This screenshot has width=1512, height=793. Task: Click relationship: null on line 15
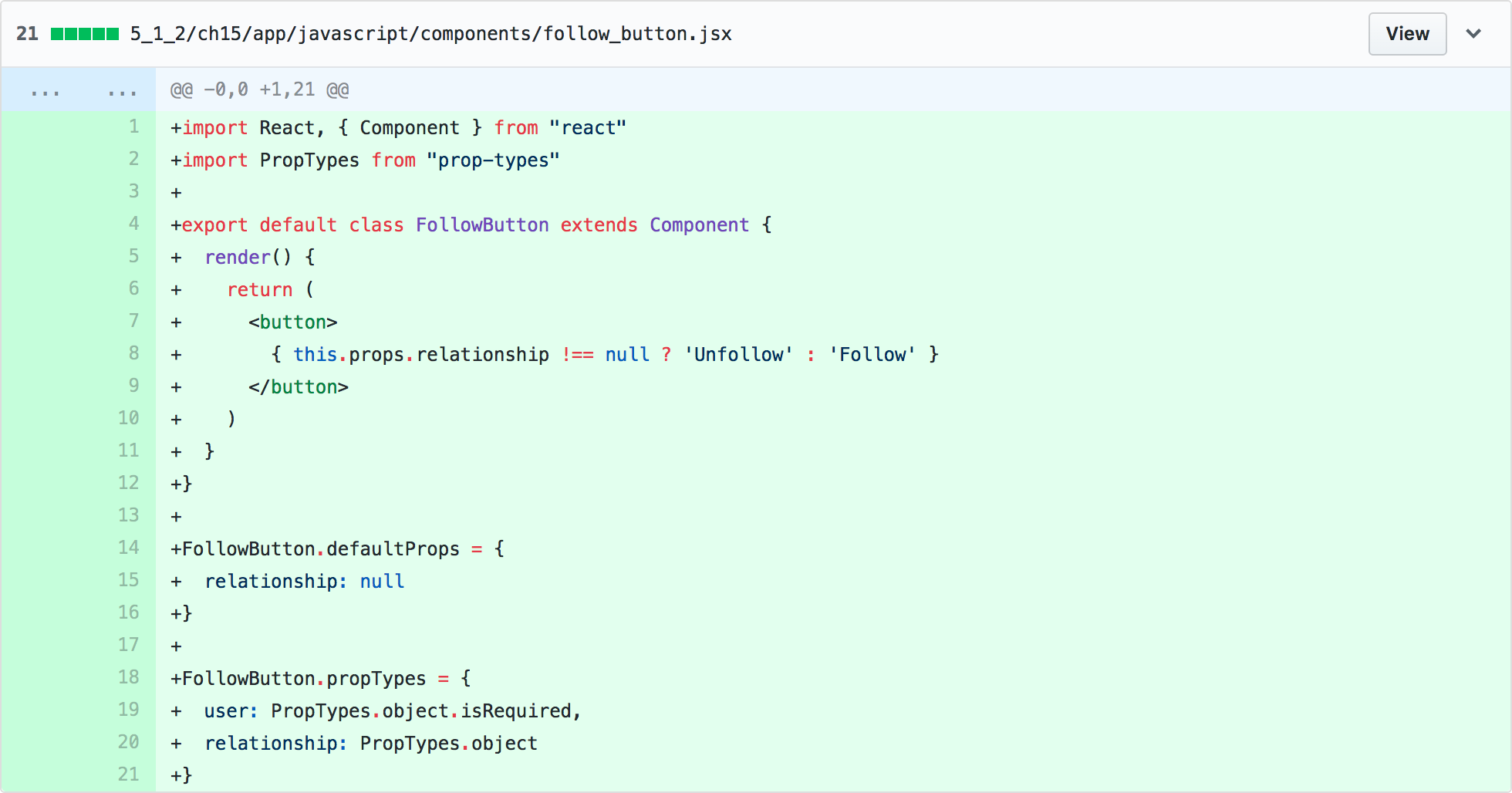[x=305, y=581]
